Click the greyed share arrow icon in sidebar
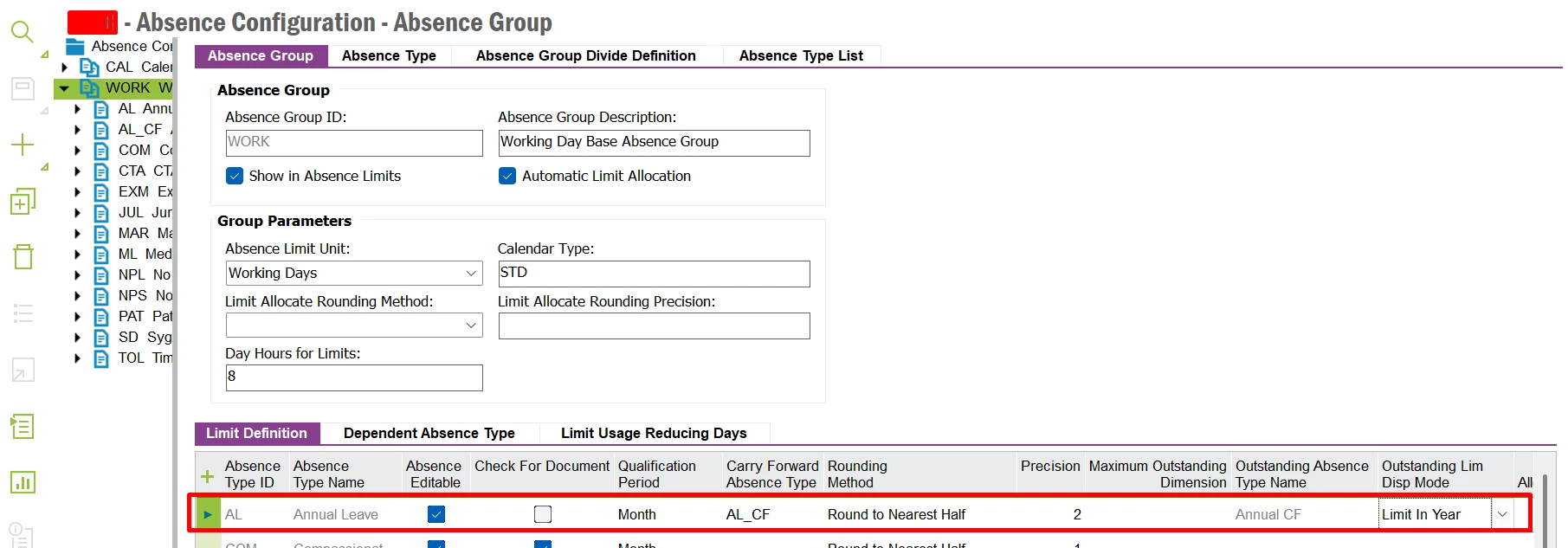The height and width of the screenshot is (548, 1568). tap(23, 370)
